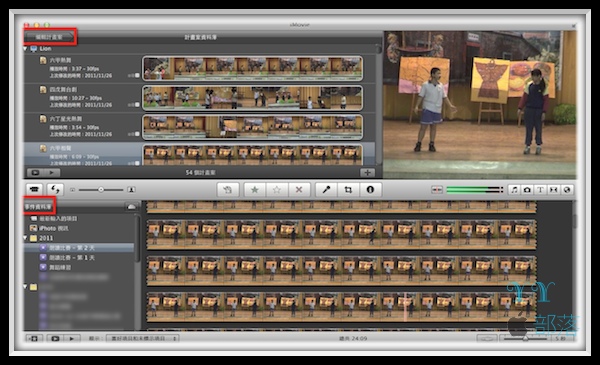
Task: Open the transitions browser
Action: coord(553,190)
